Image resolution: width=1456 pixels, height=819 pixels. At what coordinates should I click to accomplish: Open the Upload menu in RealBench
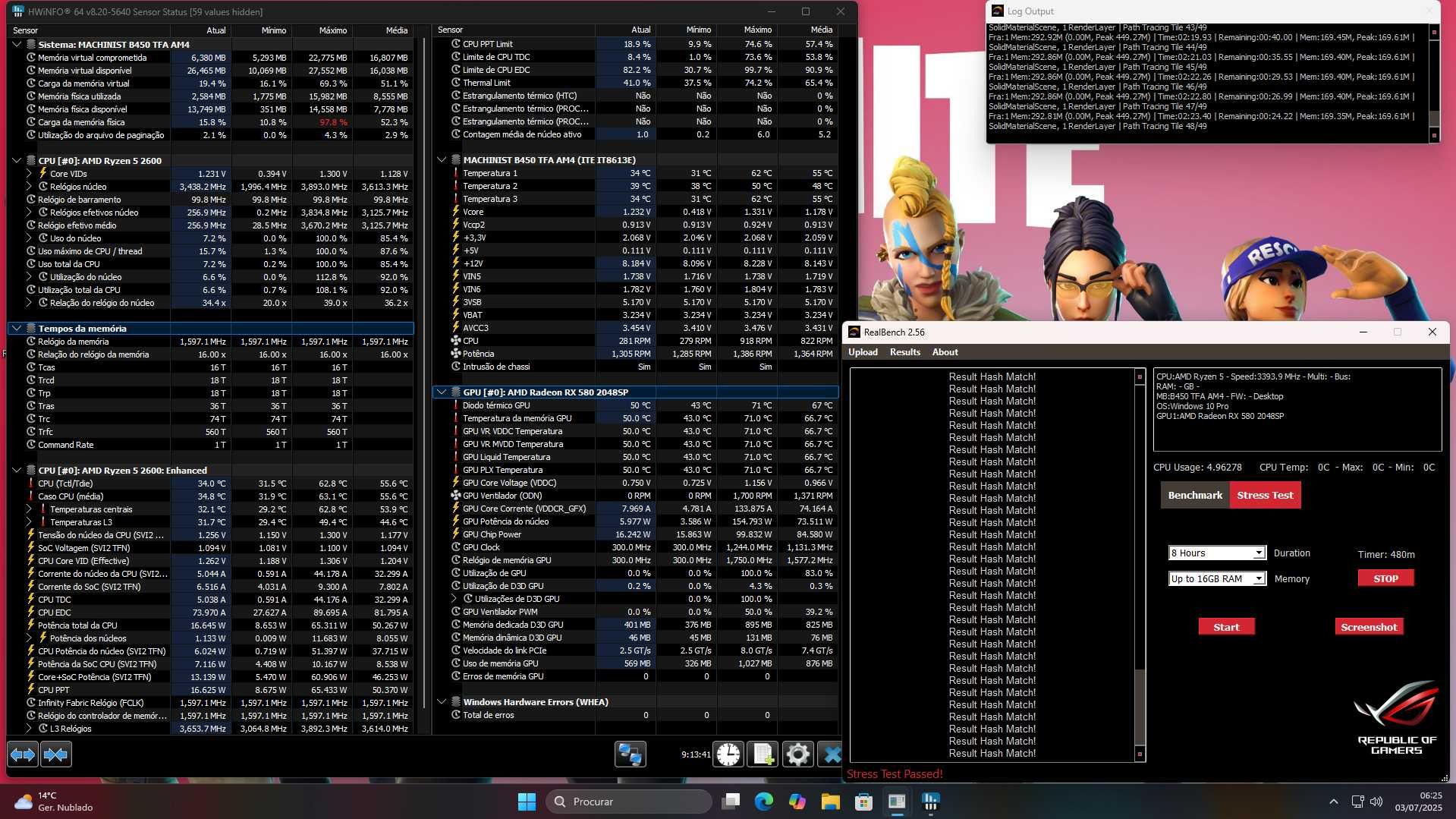863,352
